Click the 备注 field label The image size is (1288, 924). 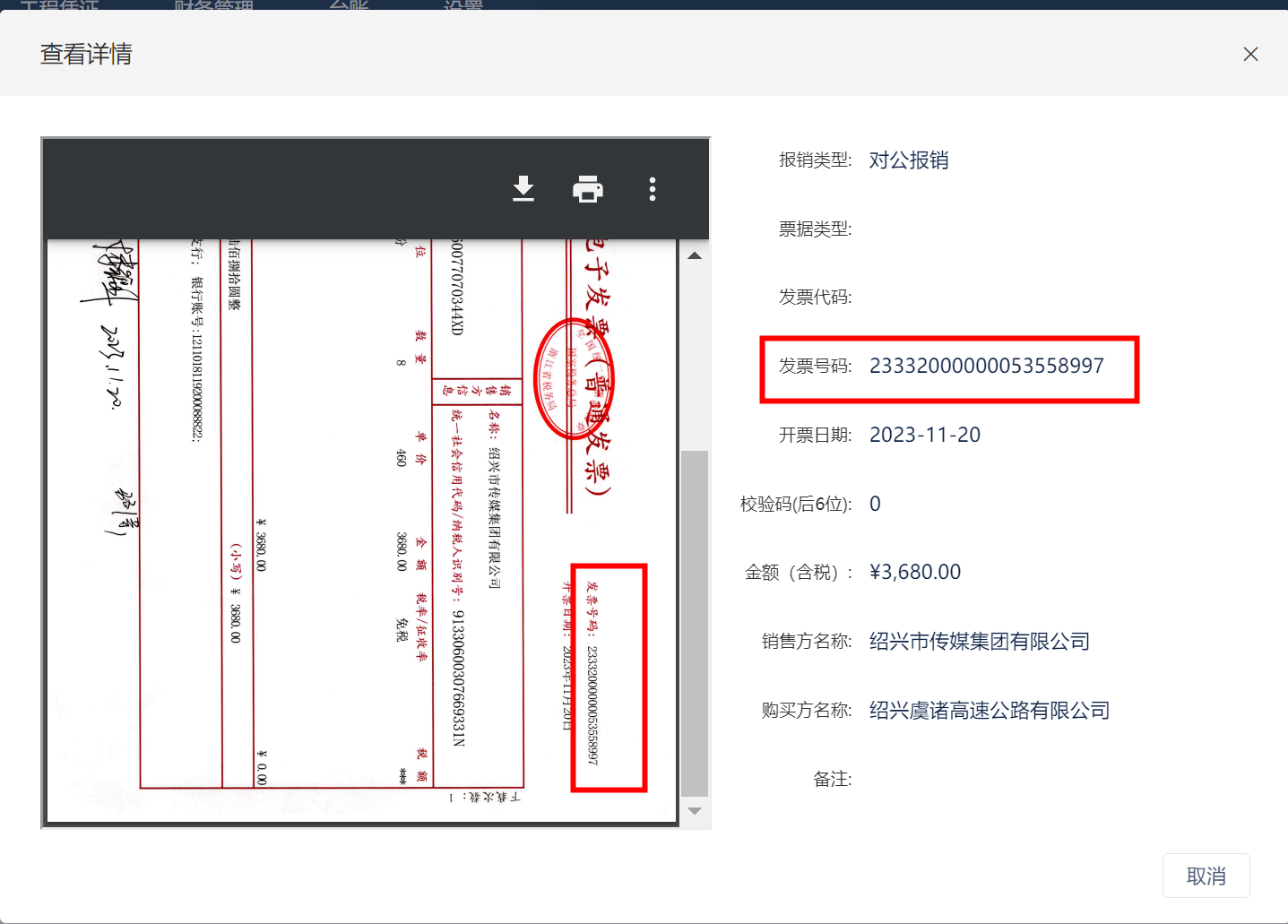[832, 779]
